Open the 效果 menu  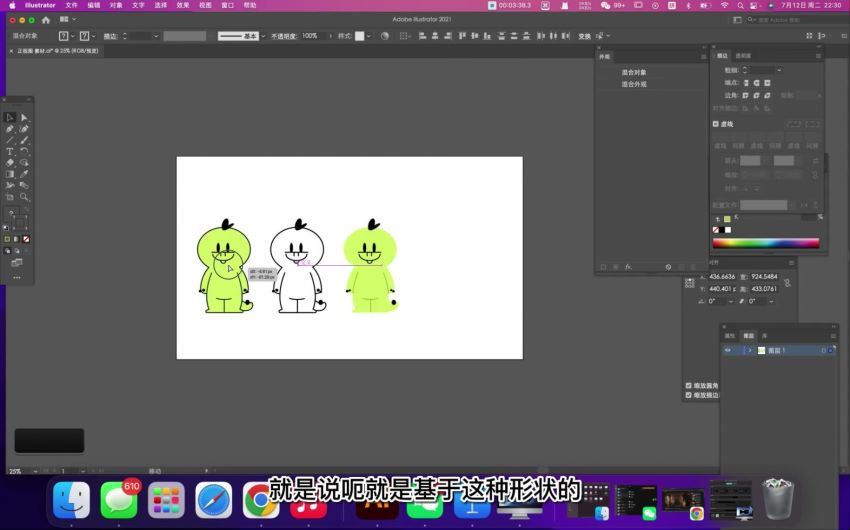coord(183,5)
